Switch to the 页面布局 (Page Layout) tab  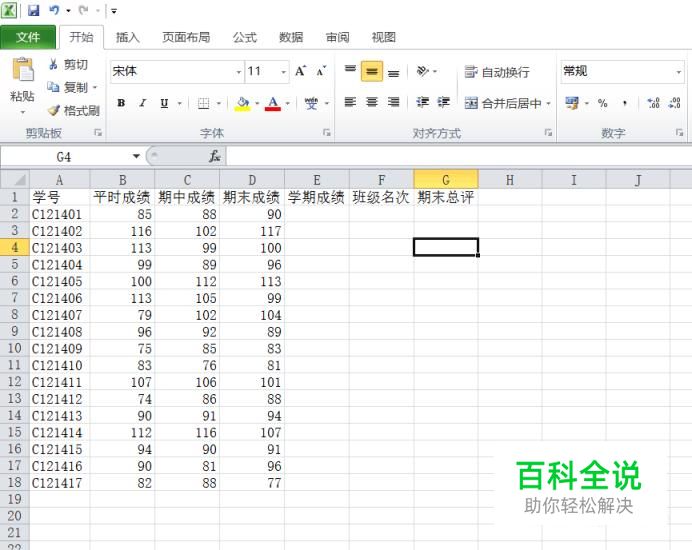tap(186, 38)
